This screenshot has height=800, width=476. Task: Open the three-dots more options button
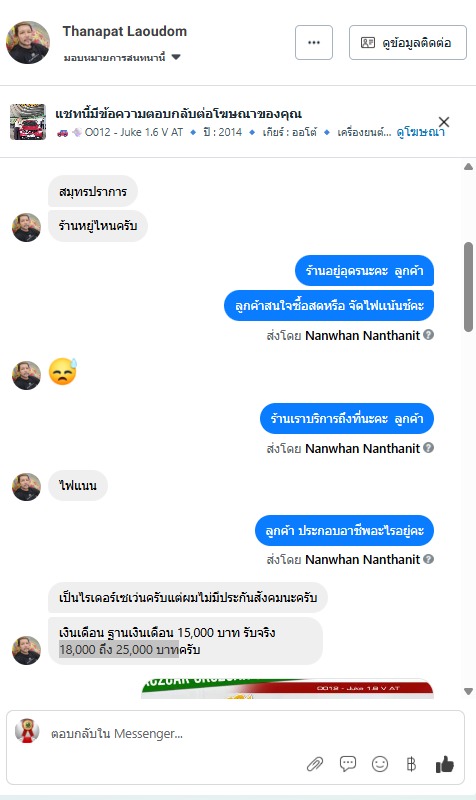pyautogui.click(x=314, y=42)
